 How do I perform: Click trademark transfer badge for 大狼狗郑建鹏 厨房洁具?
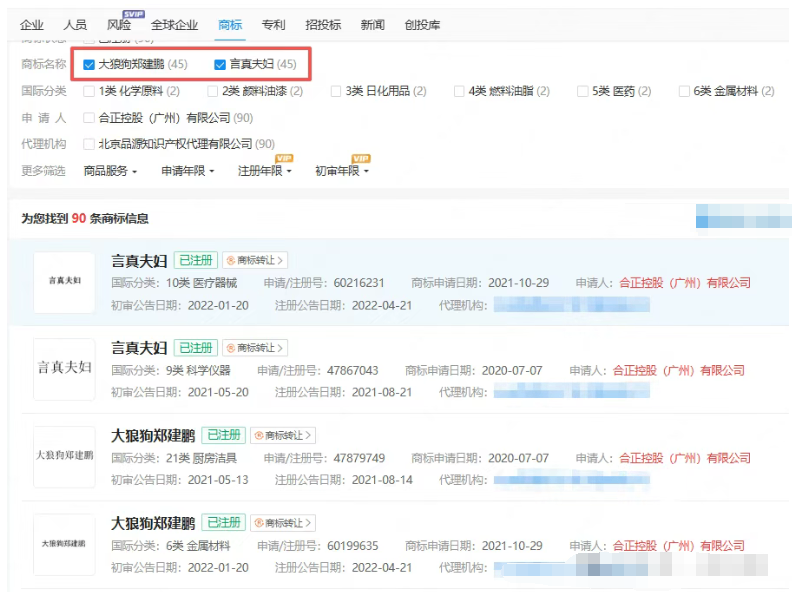click(282, 435)
